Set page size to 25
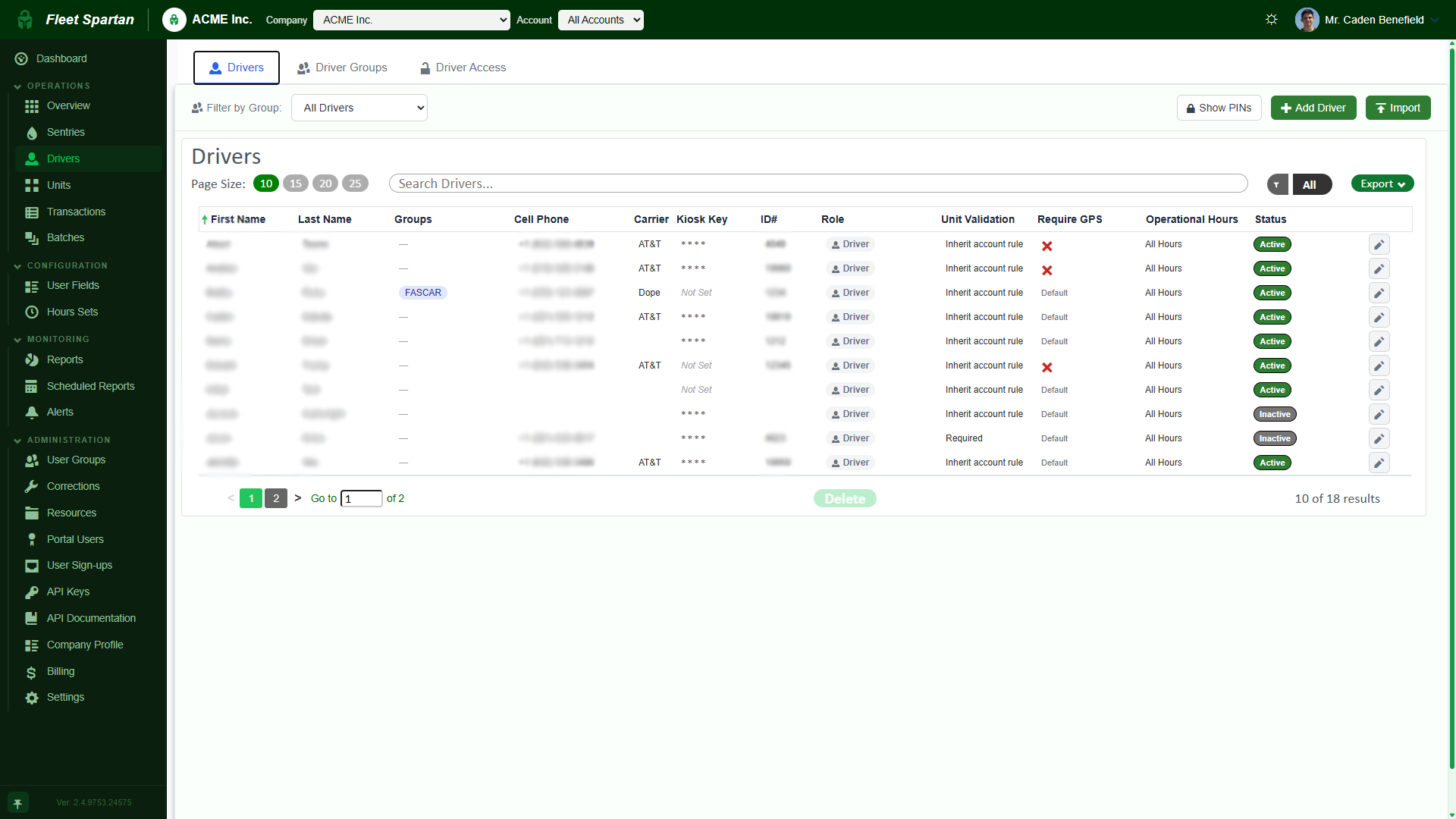This screenshot has width=1456, height=819. (x=355, y=184)
